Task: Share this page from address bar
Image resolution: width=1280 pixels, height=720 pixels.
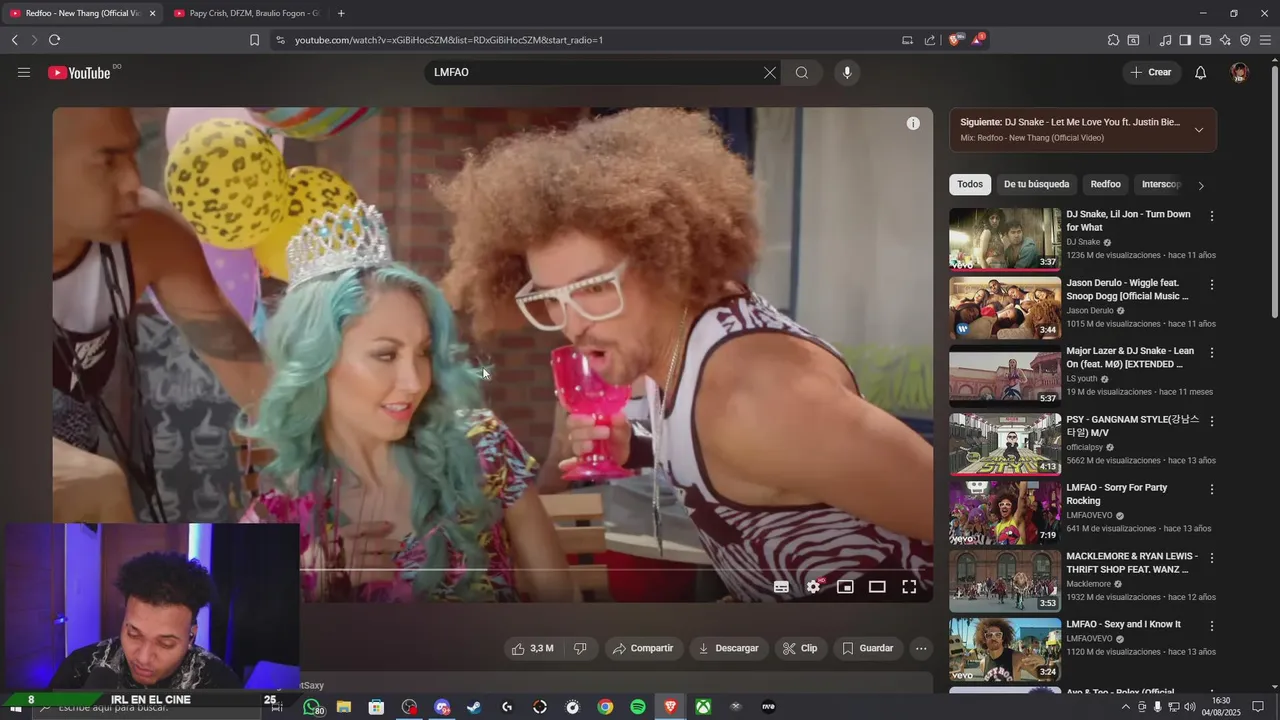Action: (930, 40)
